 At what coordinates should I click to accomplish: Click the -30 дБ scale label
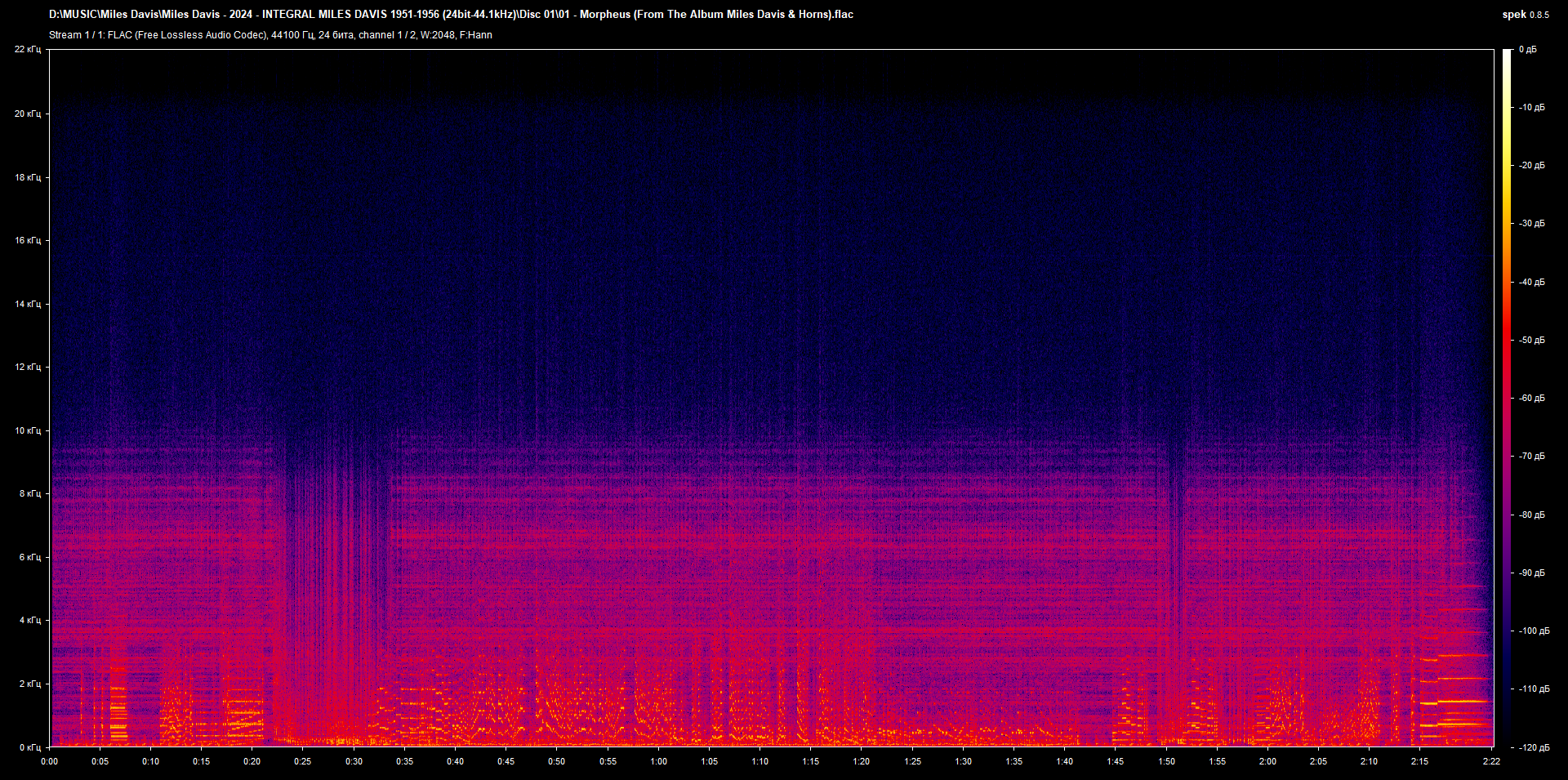tap(1531, 224)
